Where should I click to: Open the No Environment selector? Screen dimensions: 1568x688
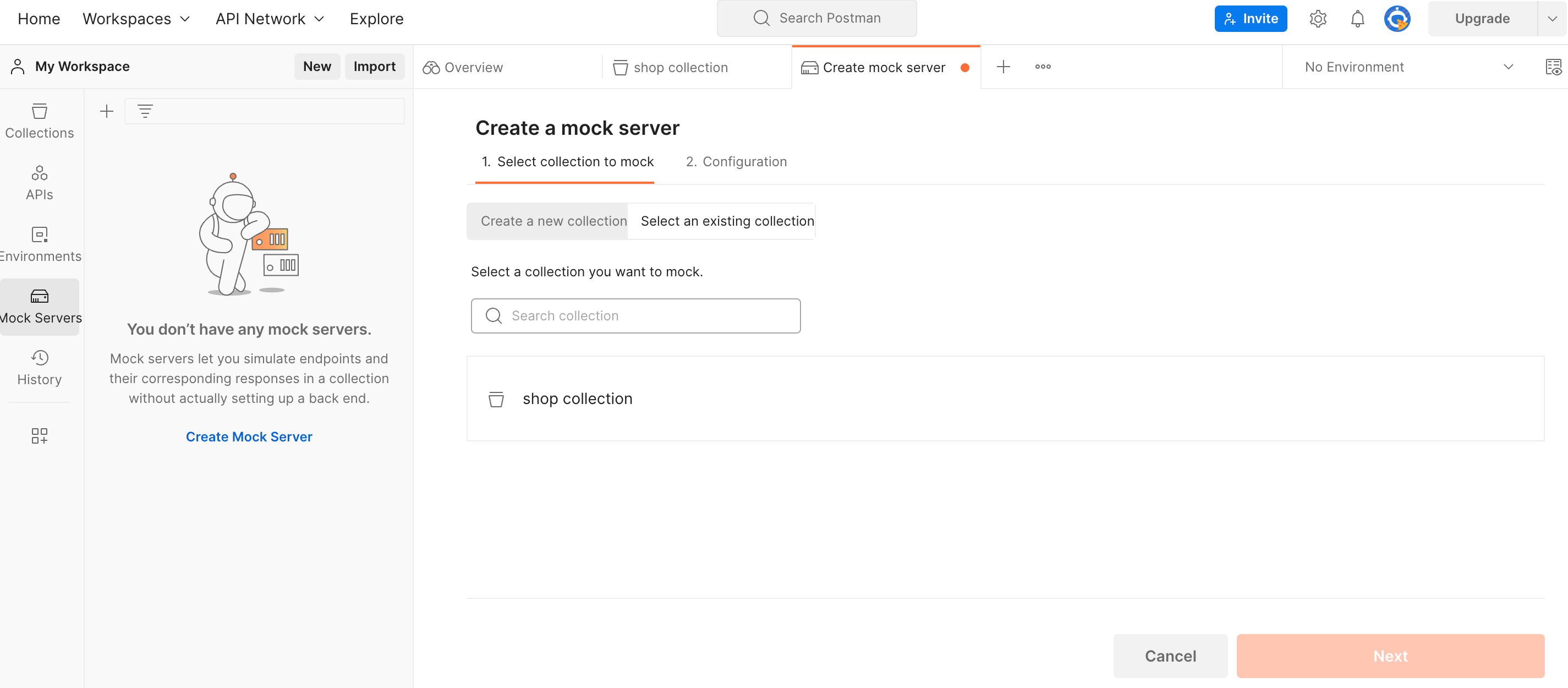pyautogui.click(x=1408, y=67)
